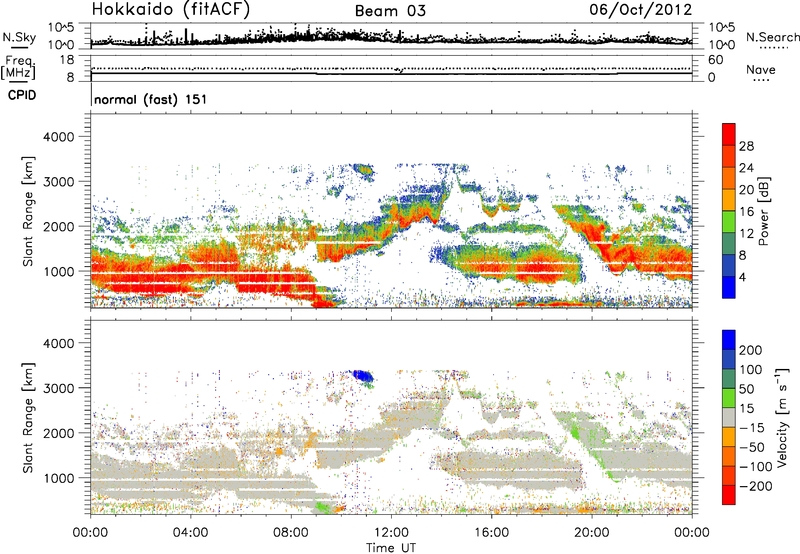
Task: Click the '50' label on Velocity colorbar
Action: pos(746,389)
